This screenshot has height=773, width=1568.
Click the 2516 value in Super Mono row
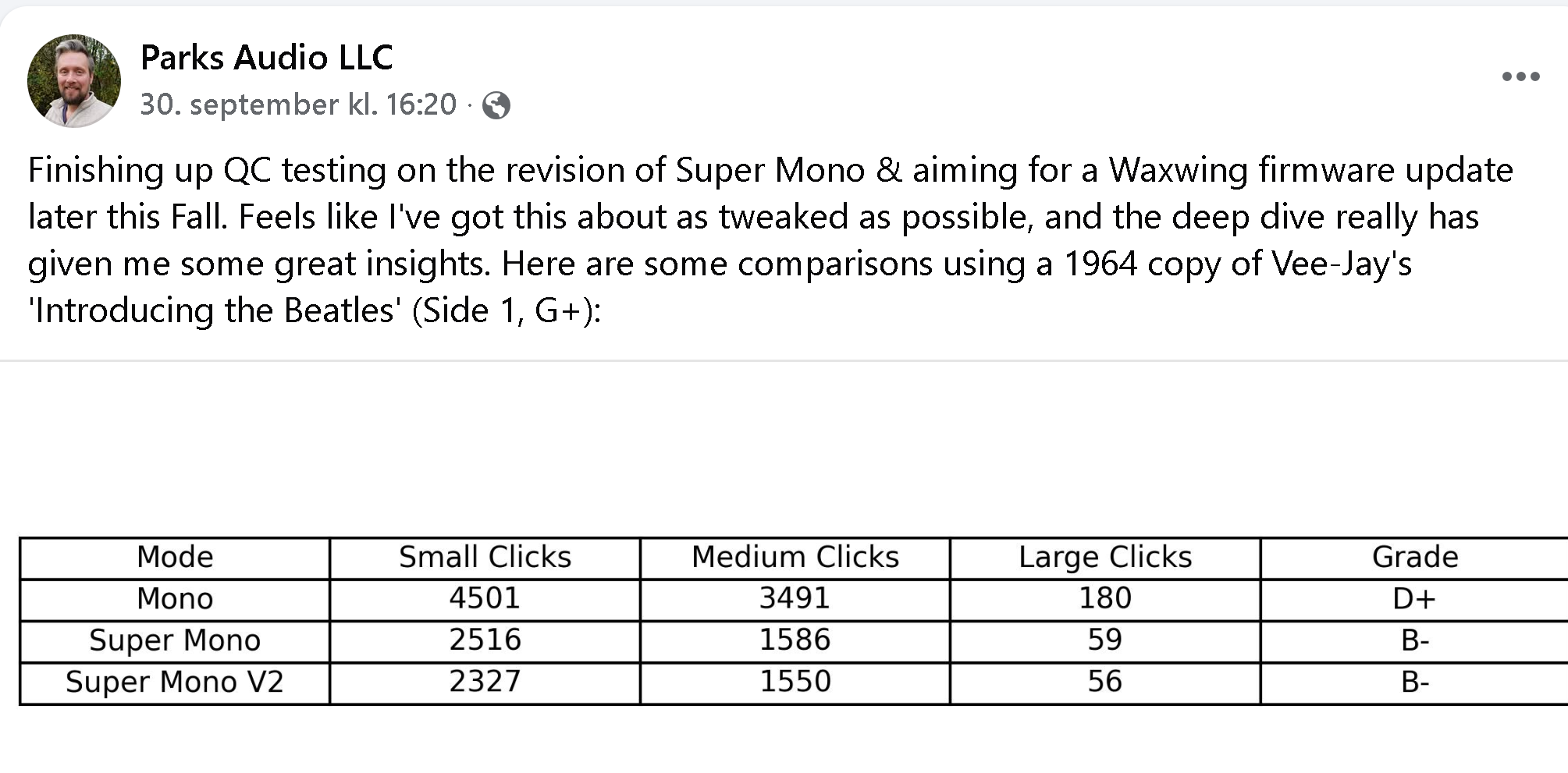[485, 640]
